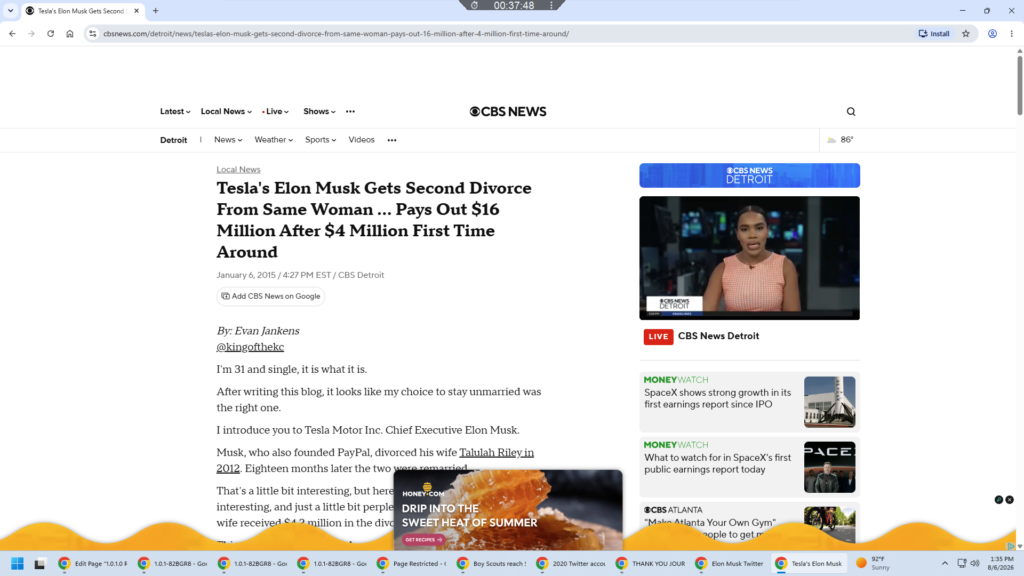Click the Install app button

[935, 33]
